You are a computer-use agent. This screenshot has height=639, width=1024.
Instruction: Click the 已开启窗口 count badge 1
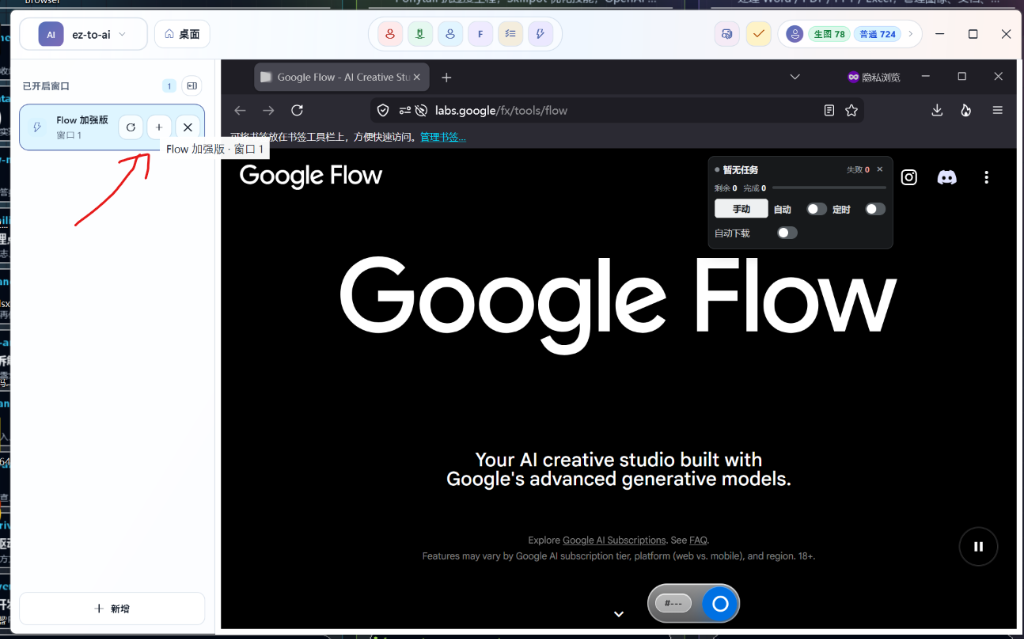pos(168,86)
